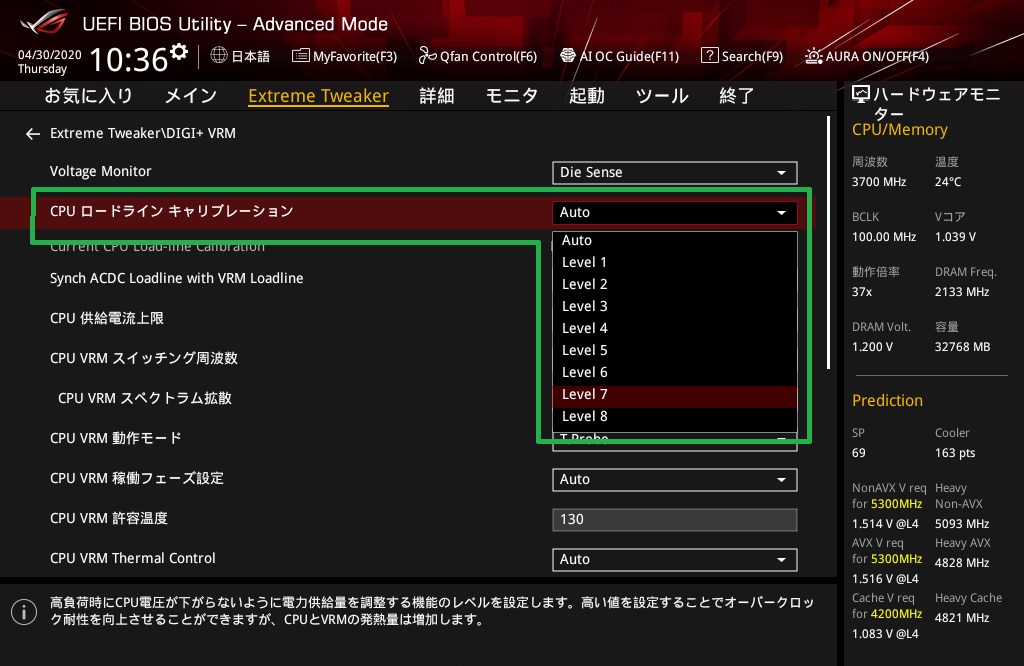Select CPU VRM 稼働フェーズ設定 row
The height and width of the screenshot is (666, 1024).
(x=136, y=478)
